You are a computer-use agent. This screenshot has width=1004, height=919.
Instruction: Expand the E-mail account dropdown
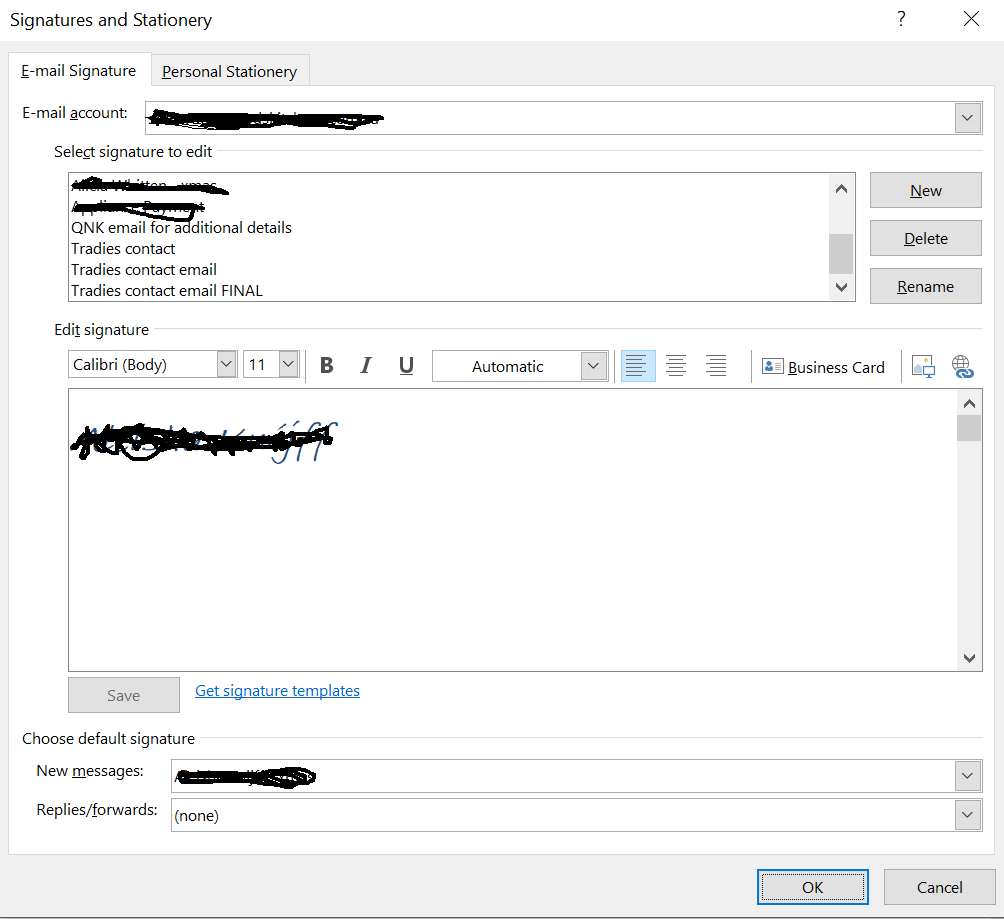(968, 118)
